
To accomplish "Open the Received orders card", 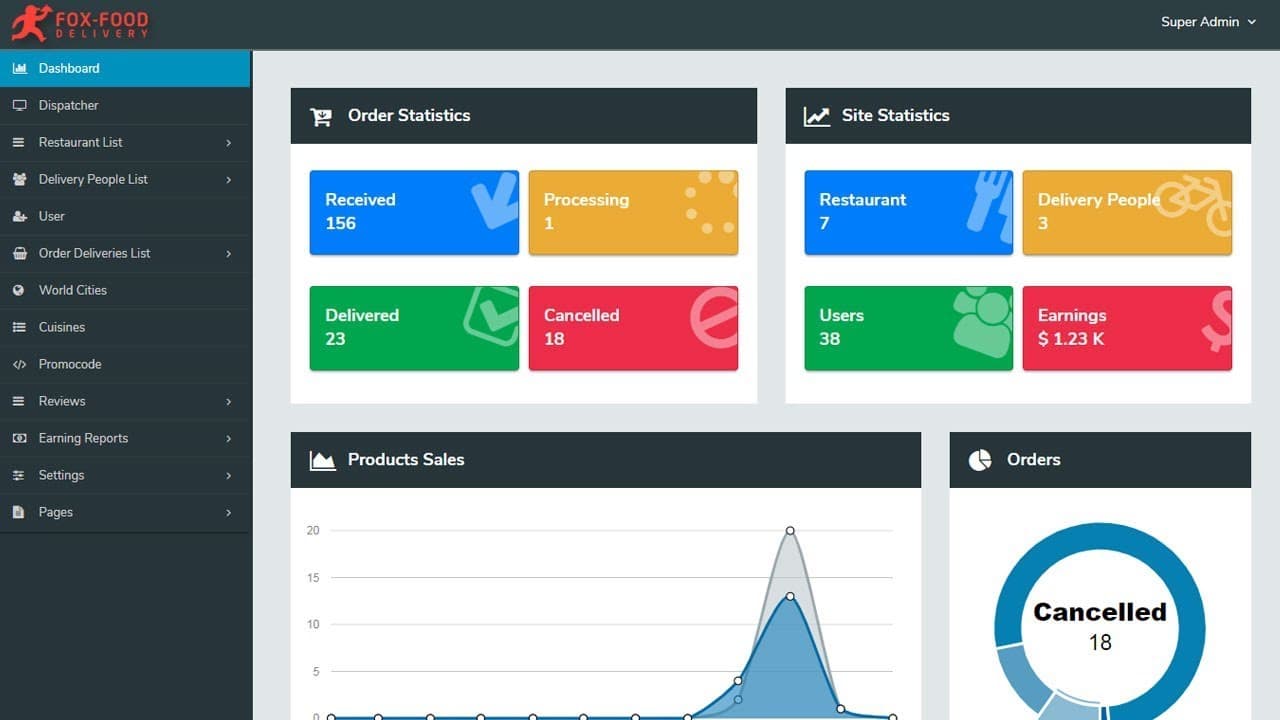I will pyautogui.click(x=414, y=212).
